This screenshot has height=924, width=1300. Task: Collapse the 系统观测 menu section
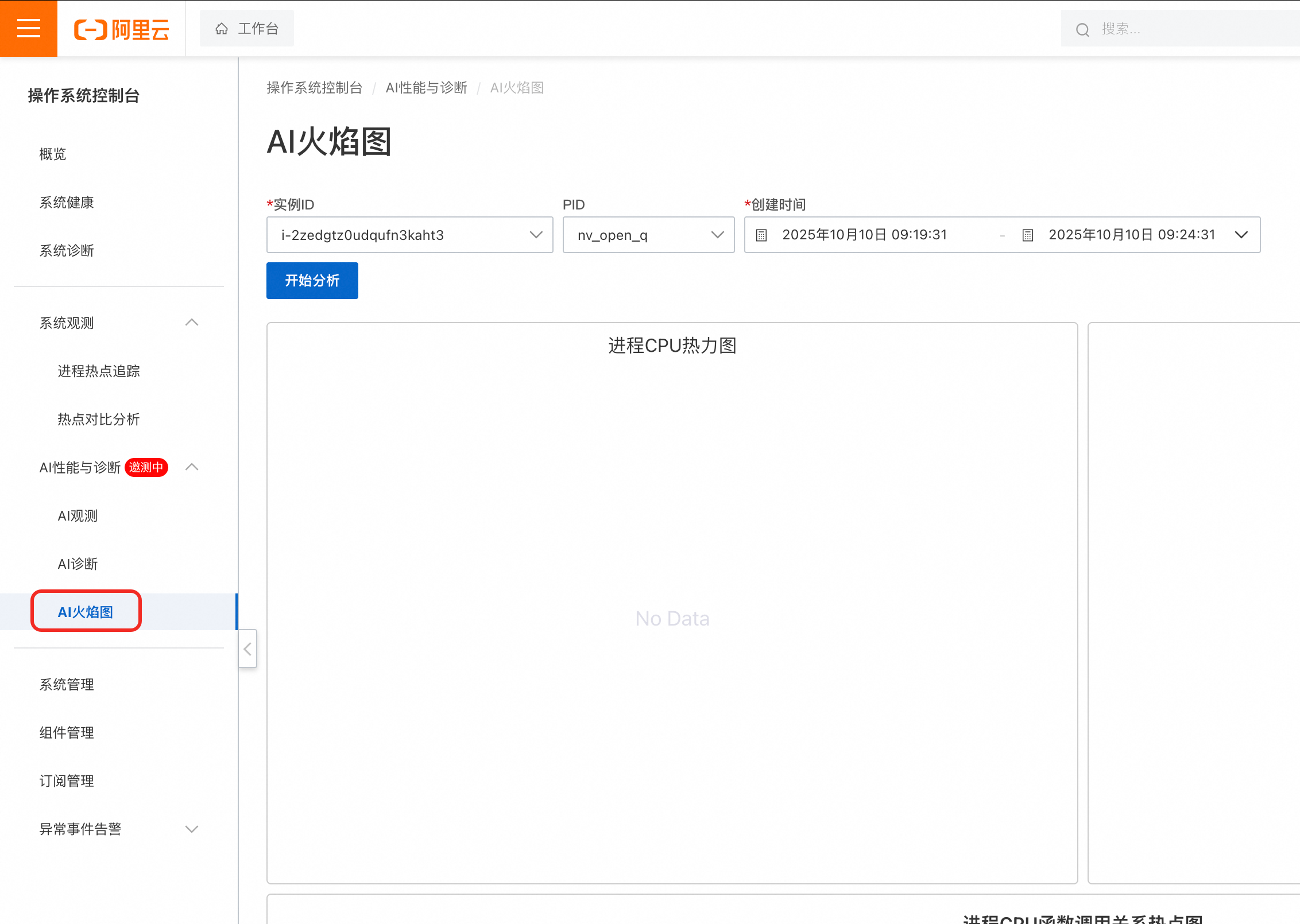point(192,323)
